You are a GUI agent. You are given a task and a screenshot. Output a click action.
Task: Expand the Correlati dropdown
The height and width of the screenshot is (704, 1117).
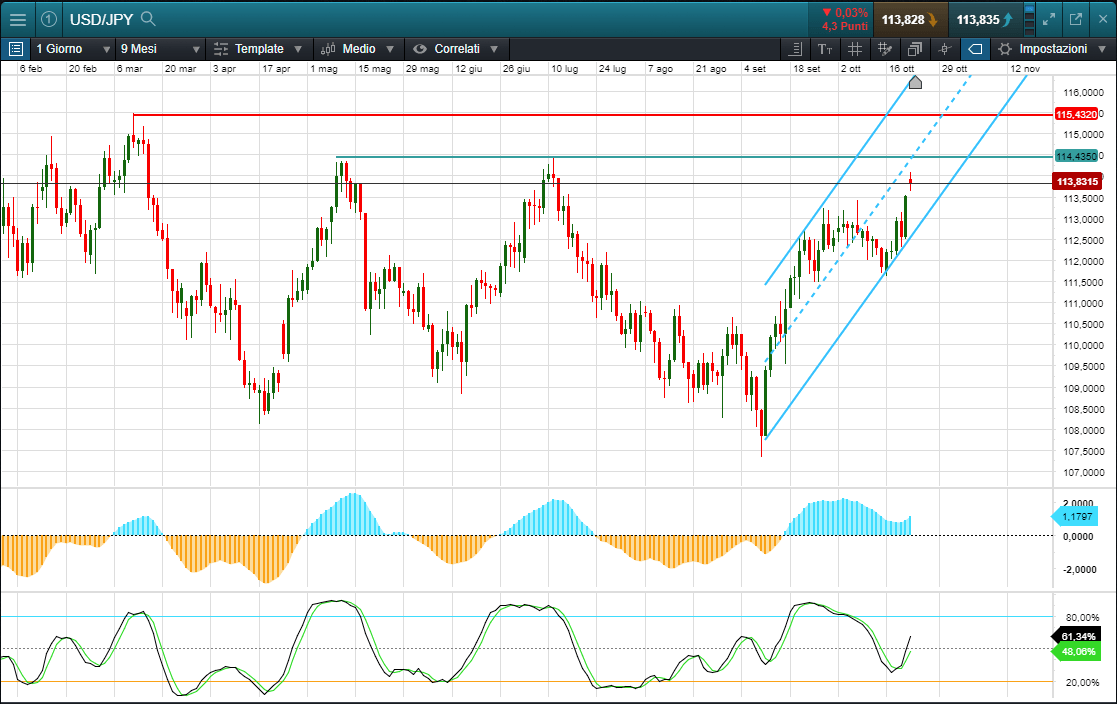pyautogui.click(x=455, y=48)
